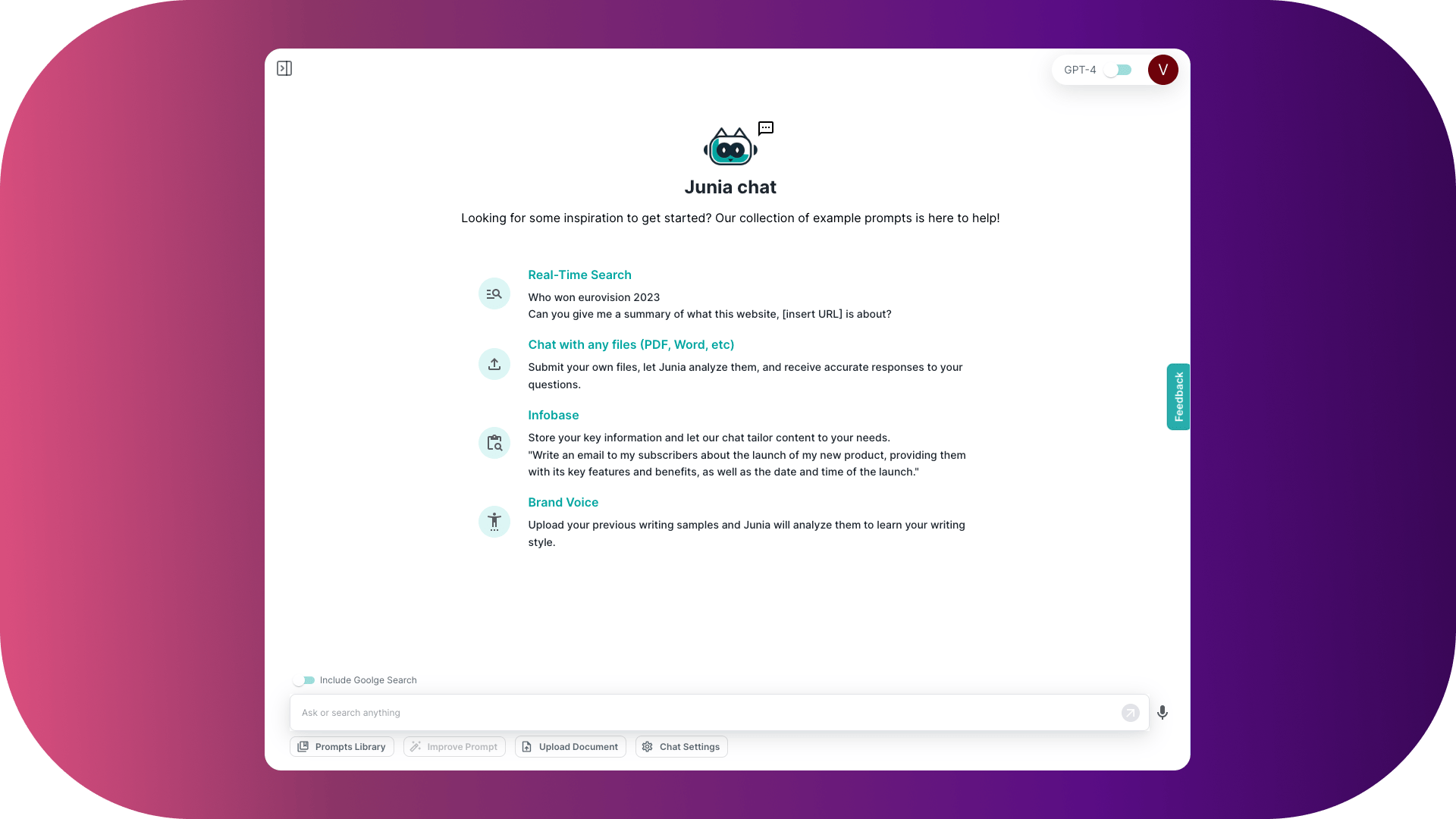Open the Prompts Library

342,747
